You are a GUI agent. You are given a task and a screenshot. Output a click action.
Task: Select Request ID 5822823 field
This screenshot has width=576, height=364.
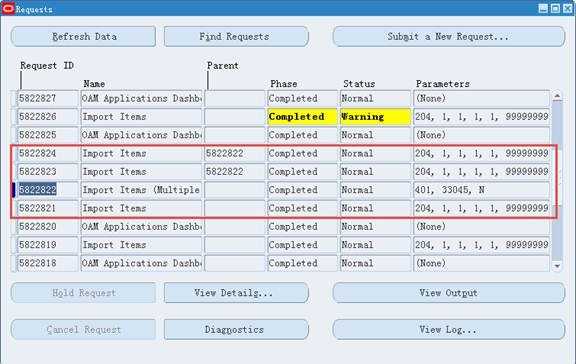click(x=48, y=172)
